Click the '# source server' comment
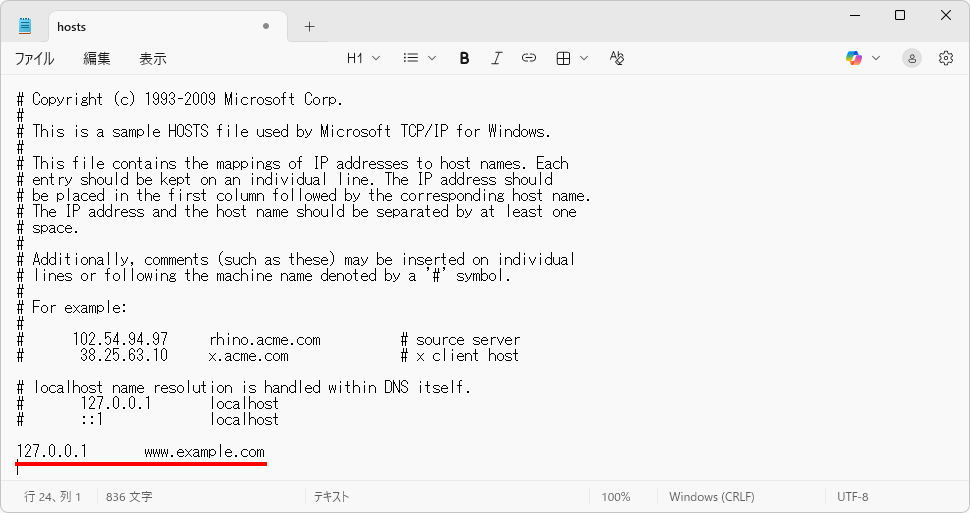The height and width of the screenshot is (513, 970). point(460,340)
